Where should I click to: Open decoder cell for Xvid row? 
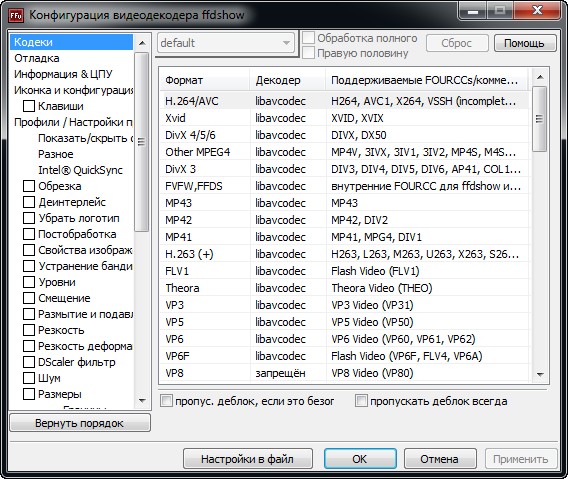coord(280,118)
